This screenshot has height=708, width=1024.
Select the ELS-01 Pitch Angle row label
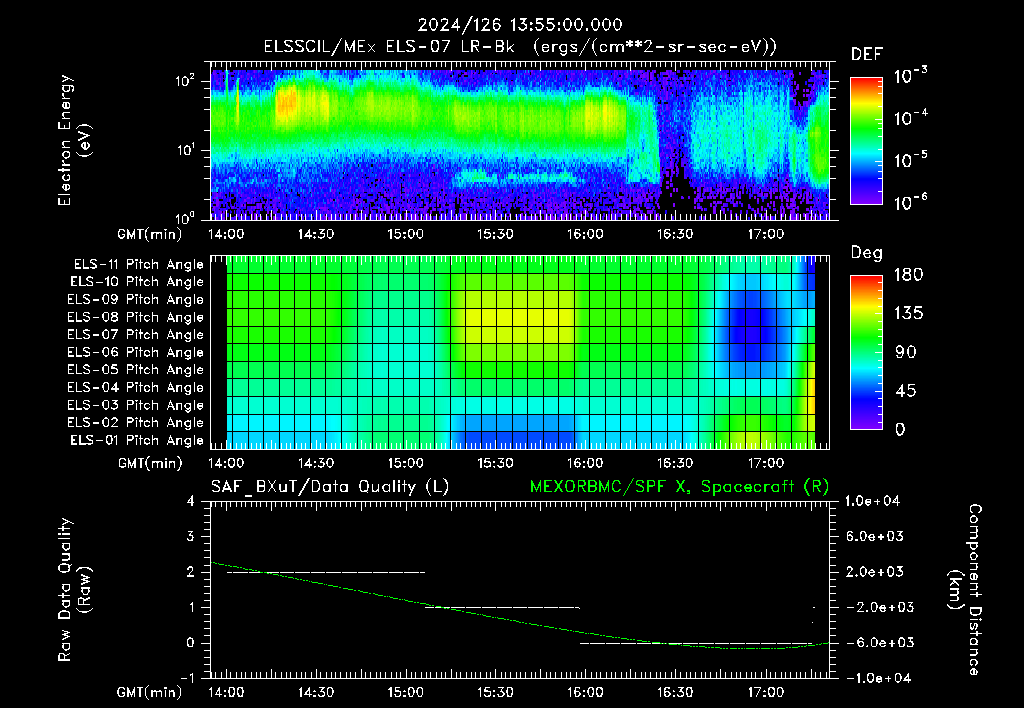click(x=137, y=440)
